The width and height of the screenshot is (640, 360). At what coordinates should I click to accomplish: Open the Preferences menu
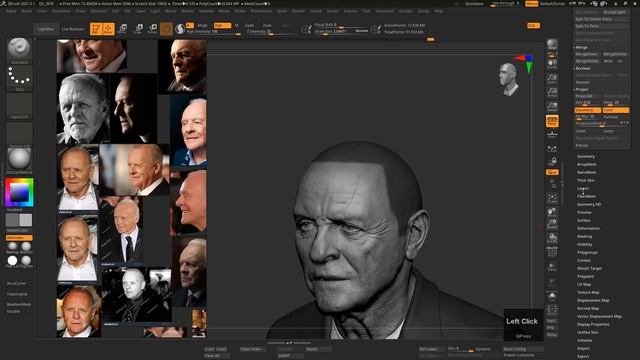click(x=261, y=11)
